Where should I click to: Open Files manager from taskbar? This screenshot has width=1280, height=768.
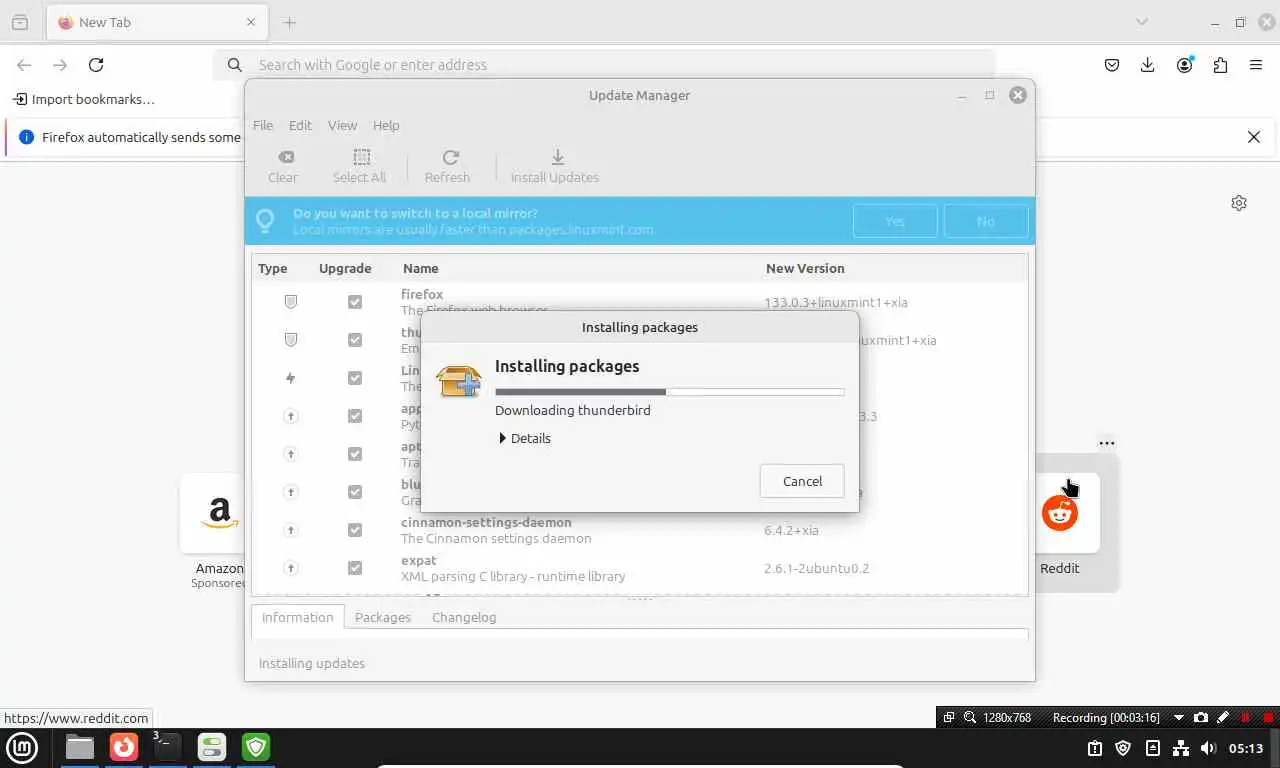click(x=80, y=747)
